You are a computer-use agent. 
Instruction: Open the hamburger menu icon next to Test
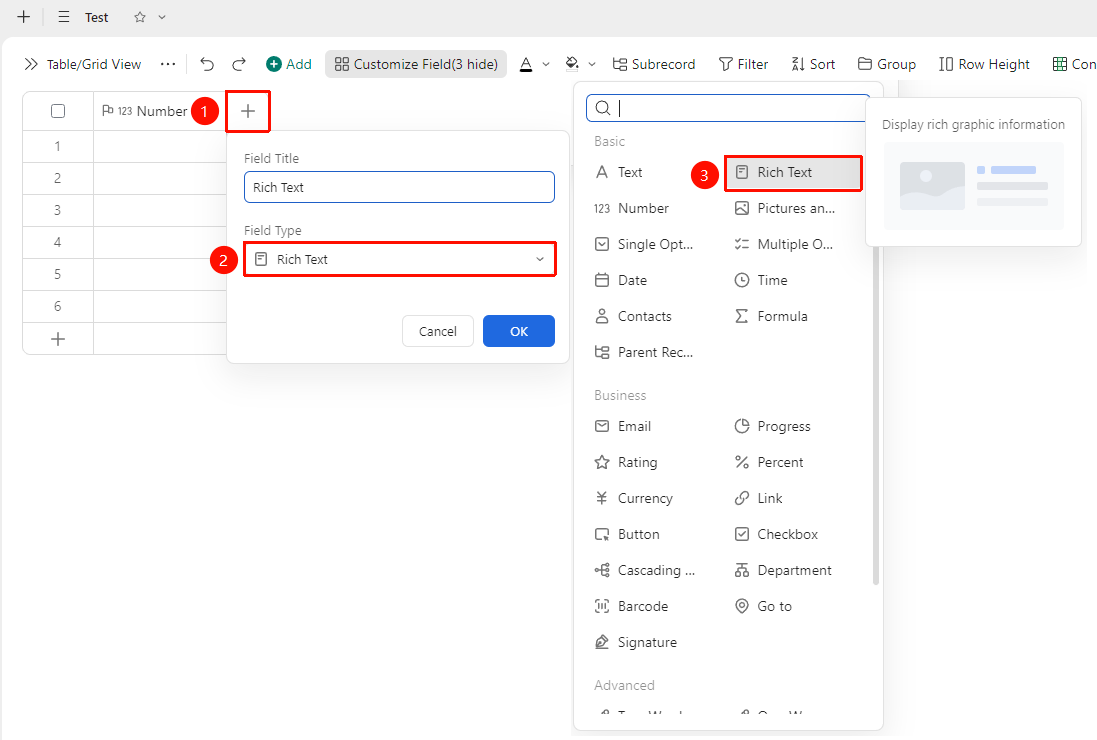pyautogui.click(x=64, y=17)
